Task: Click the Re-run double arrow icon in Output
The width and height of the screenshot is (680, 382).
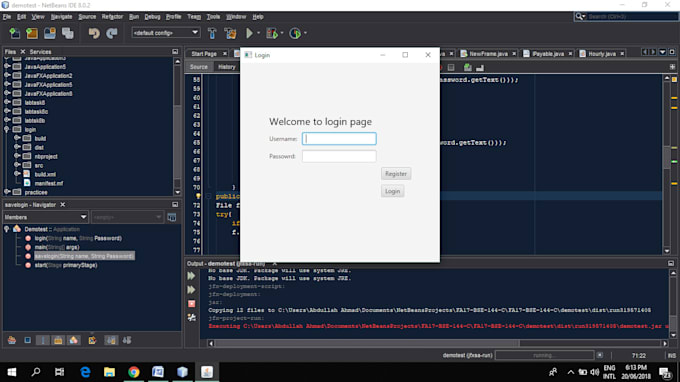Action: pyautogui.click(x=191, y=276)
